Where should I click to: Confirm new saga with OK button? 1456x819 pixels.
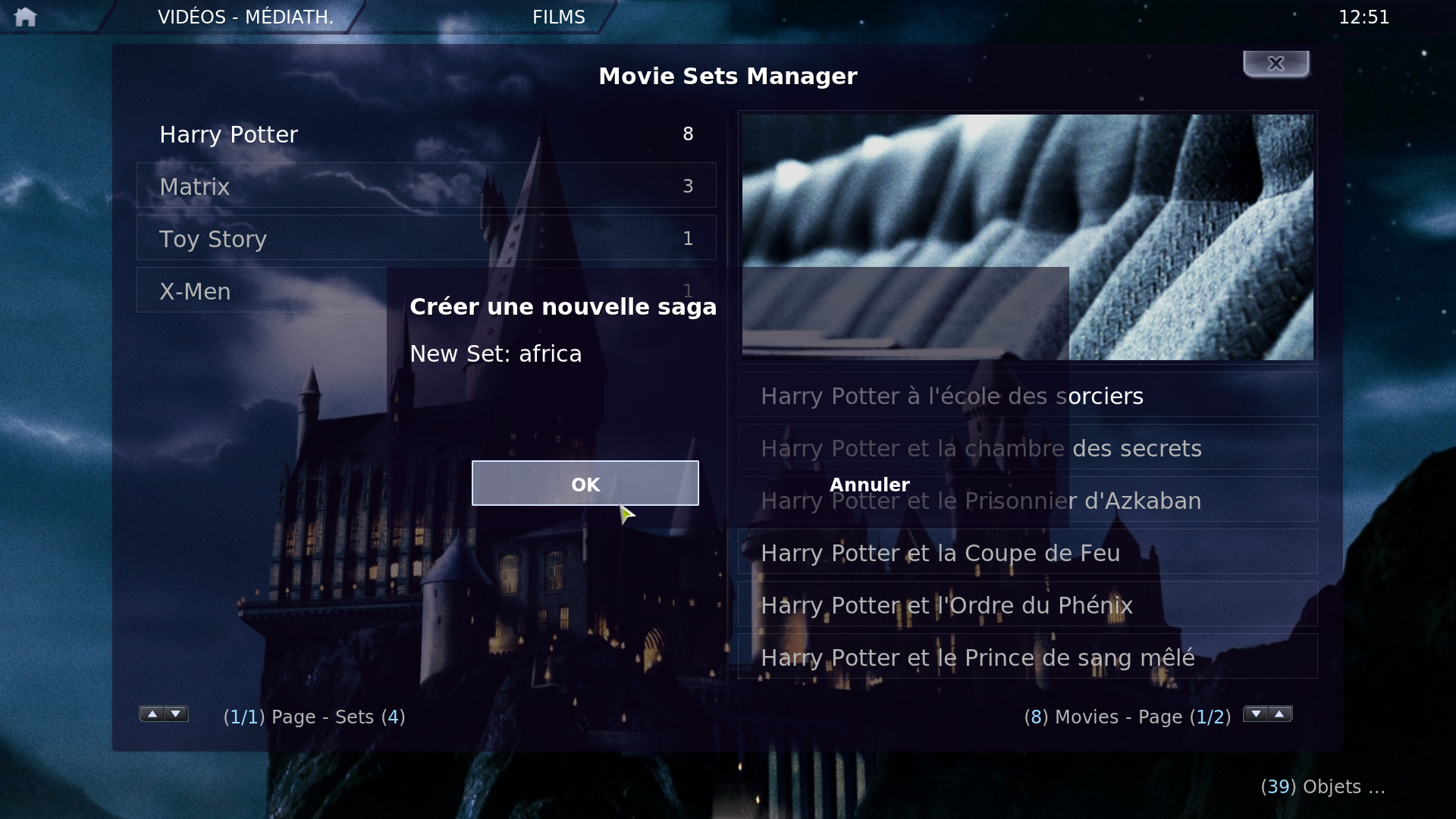coord(585,484)
